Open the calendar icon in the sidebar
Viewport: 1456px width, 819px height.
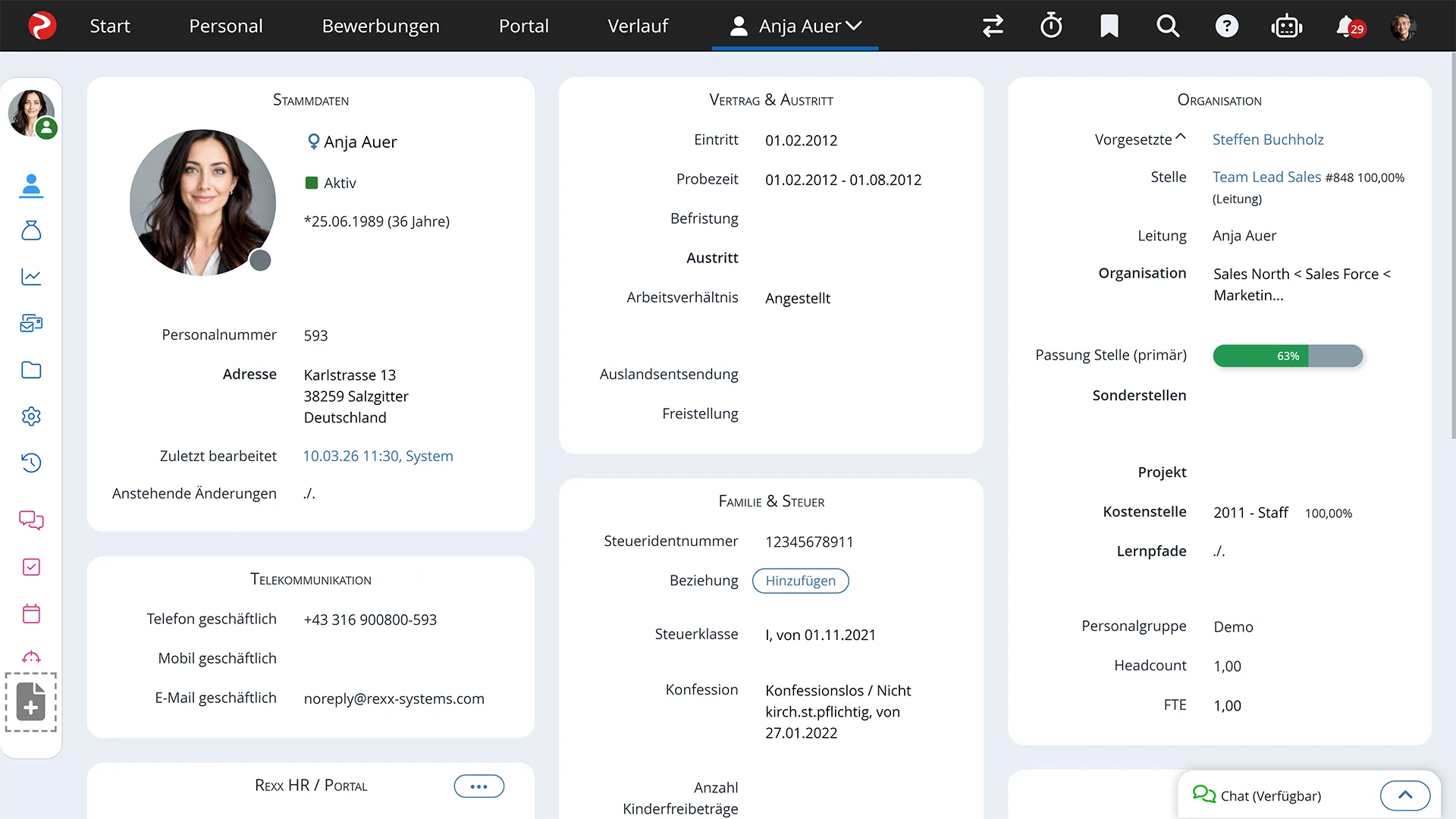coord(31,613)
